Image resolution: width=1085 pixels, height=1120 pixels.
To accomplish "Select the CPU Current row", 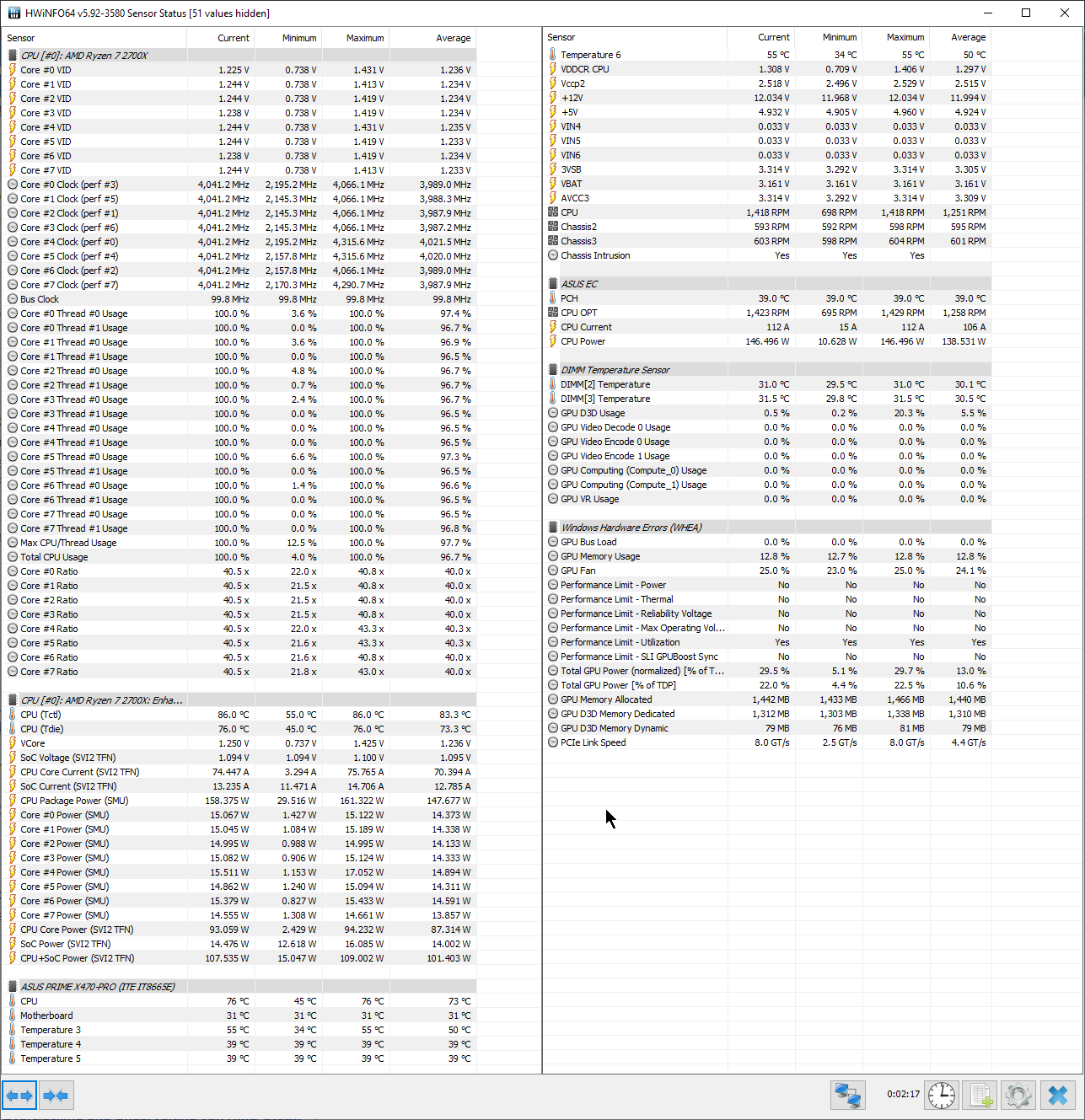I will 767,327.
